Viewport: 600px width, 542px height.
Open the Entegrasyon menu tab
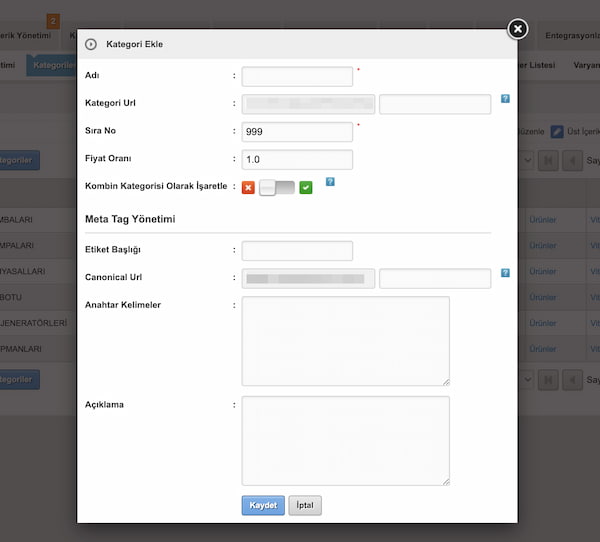coord(571,36)
